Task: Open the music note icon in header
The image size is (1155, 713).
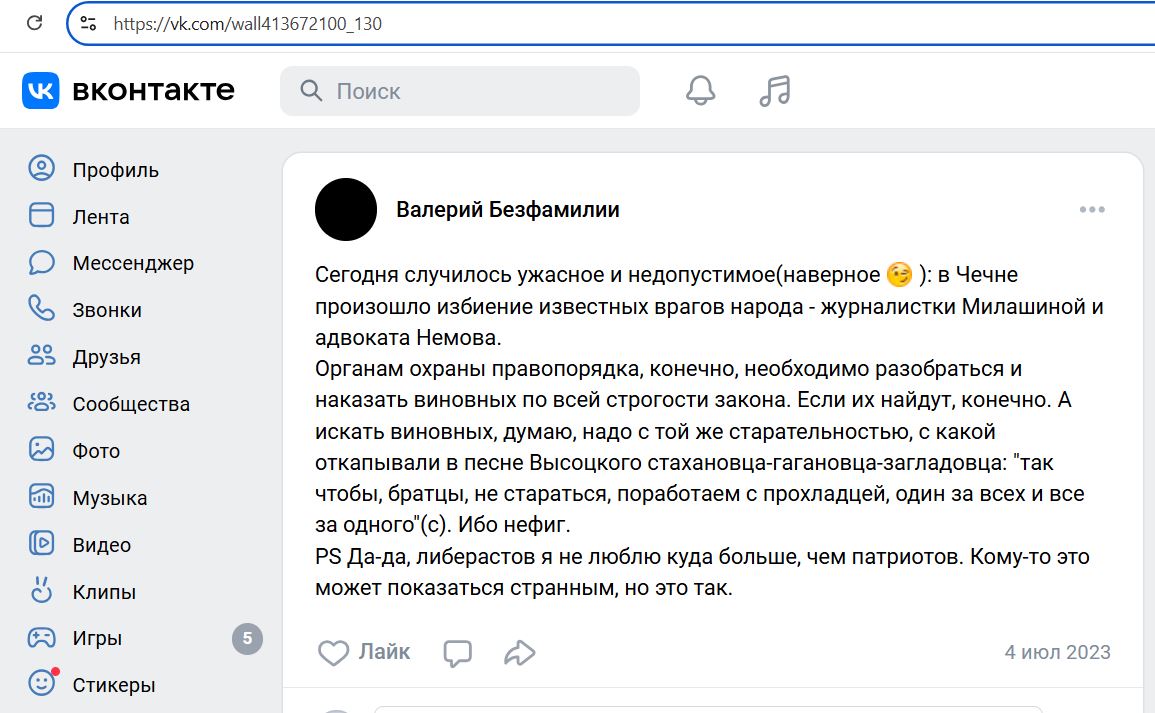Action: click(x=775, y=91)
